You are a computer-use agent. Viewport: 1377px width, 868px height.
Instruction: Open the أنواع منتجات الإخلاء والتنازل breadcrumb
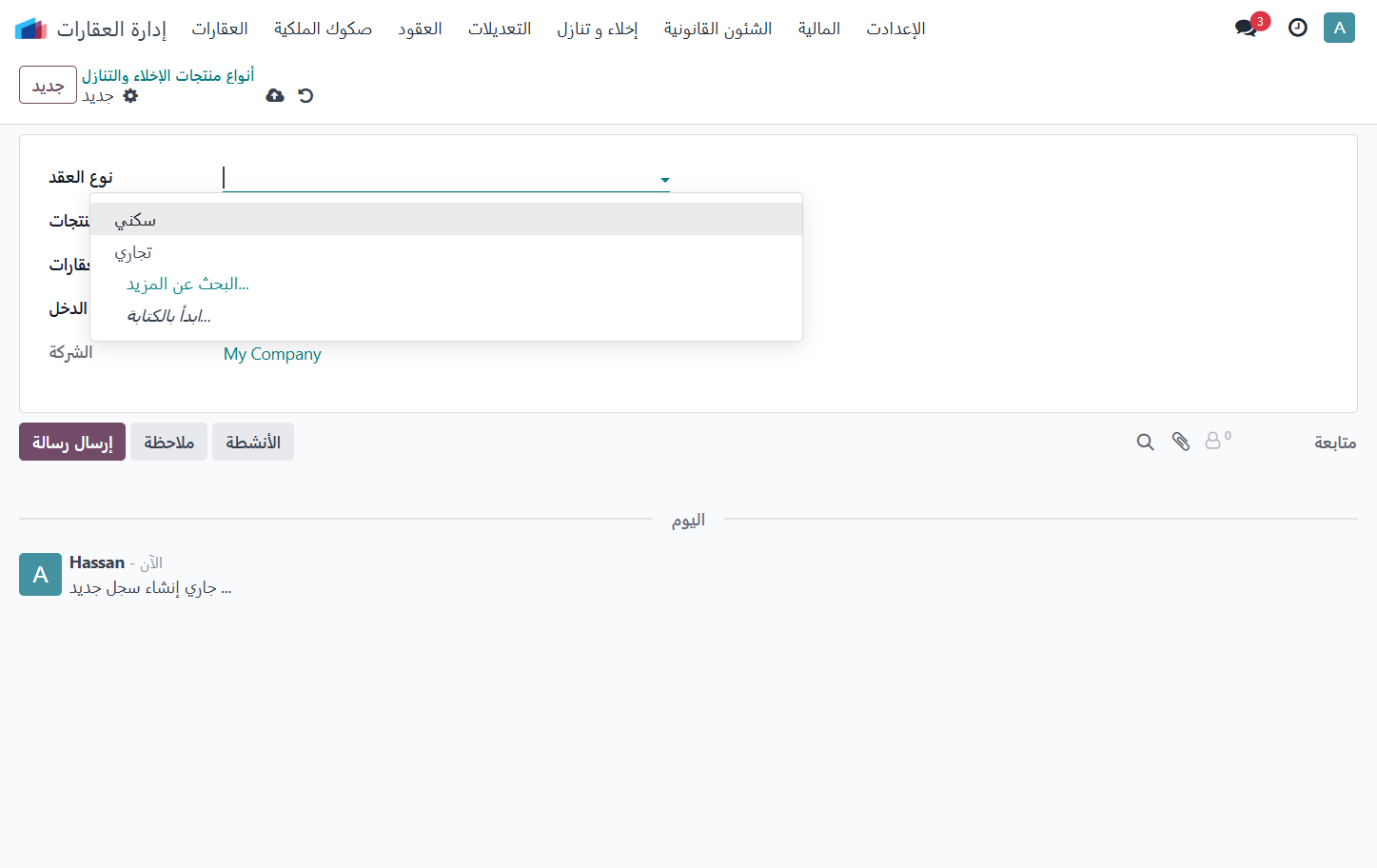pos(167,75)
